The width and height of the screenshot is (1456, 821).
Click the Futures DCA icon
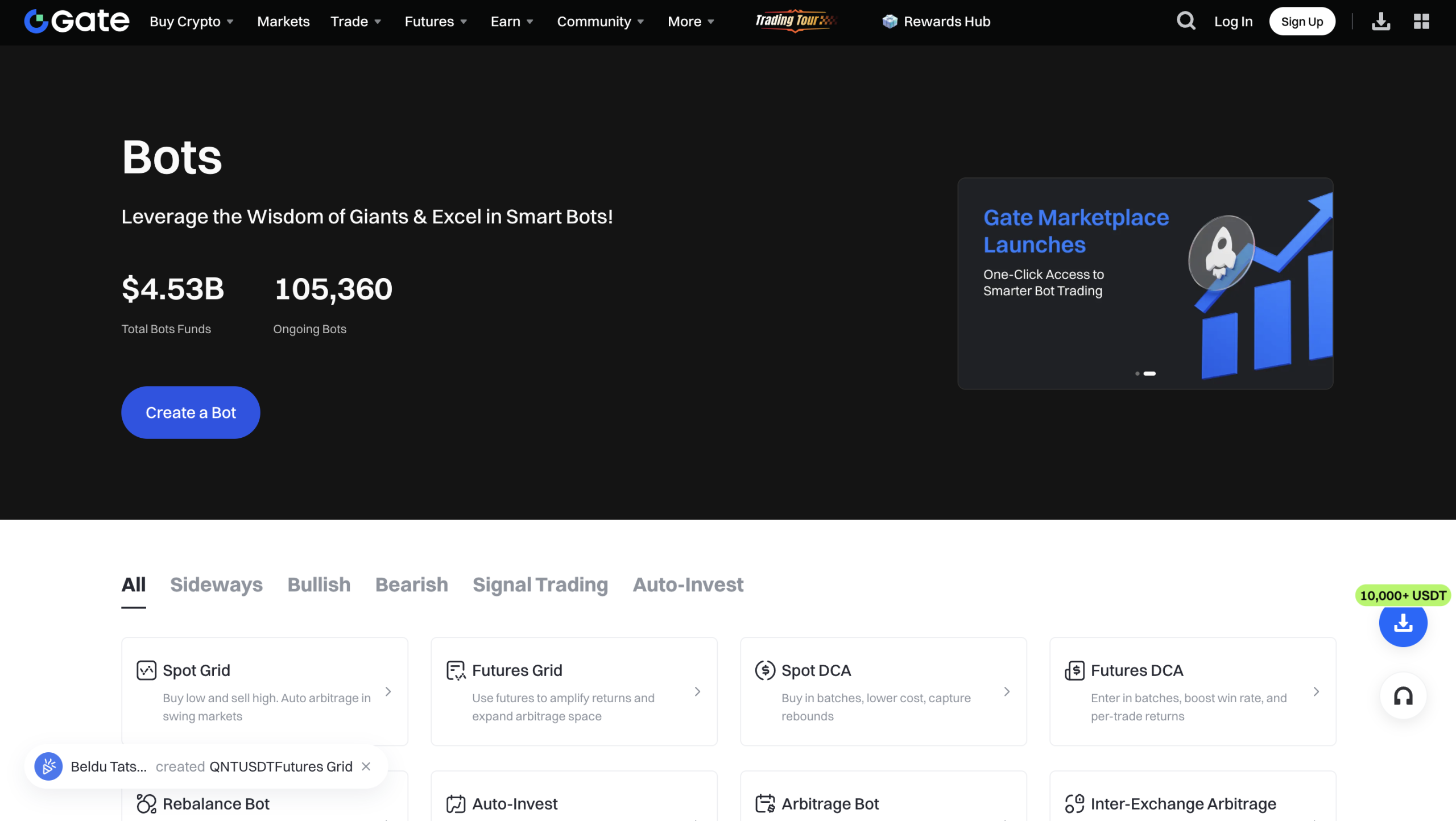tap(1074, 670)
